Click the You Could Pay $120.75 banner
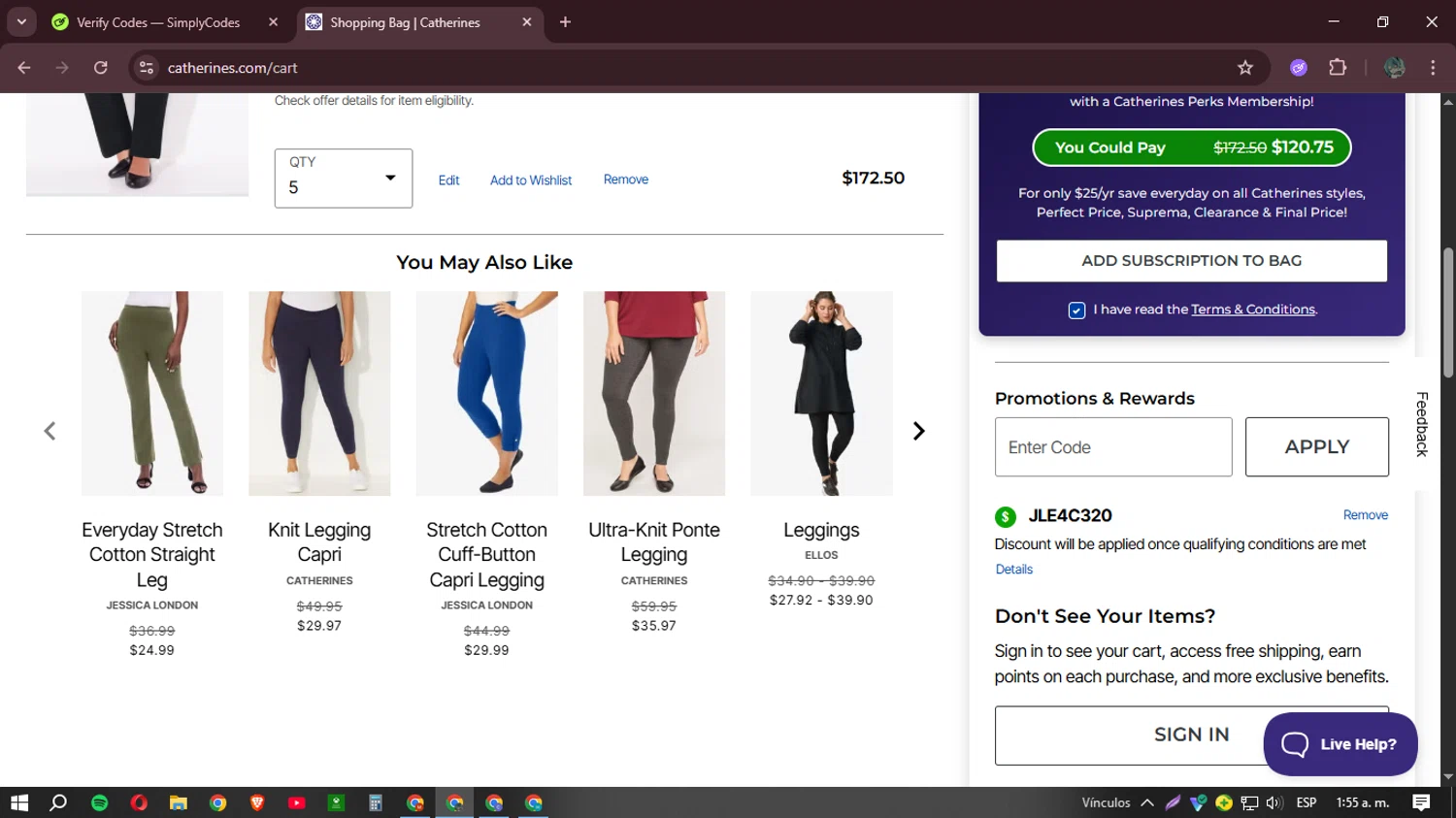 click(x=1191, y=147)
